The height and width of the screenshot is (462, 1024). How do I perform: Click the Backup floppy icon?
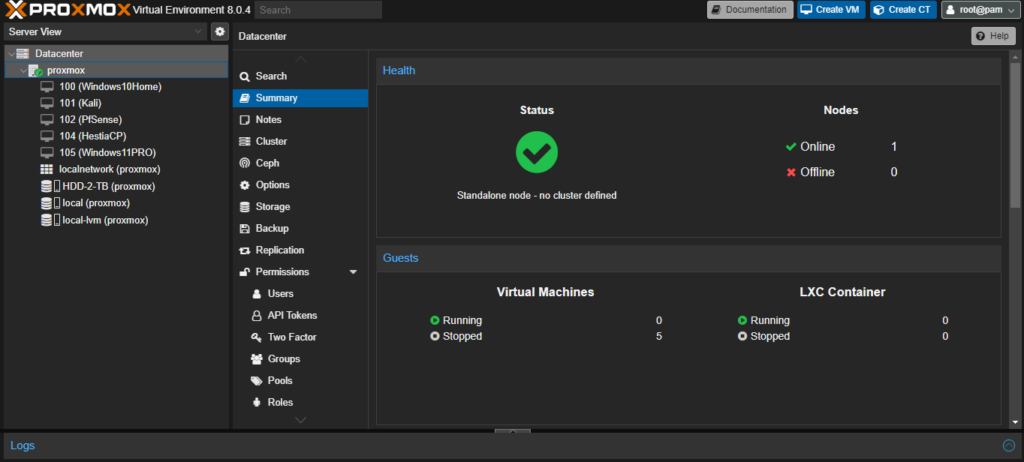[245, 228]
